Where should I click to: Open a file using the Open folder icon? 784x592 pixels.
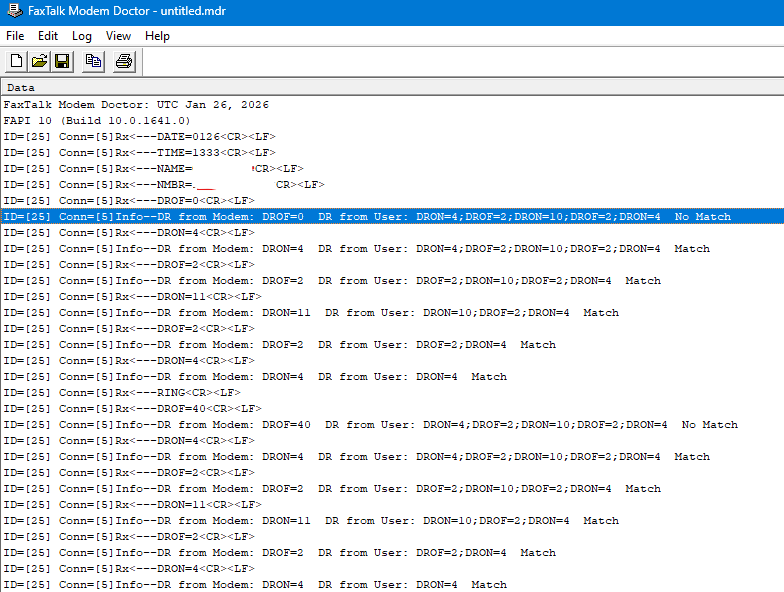[x=40, y=62]
